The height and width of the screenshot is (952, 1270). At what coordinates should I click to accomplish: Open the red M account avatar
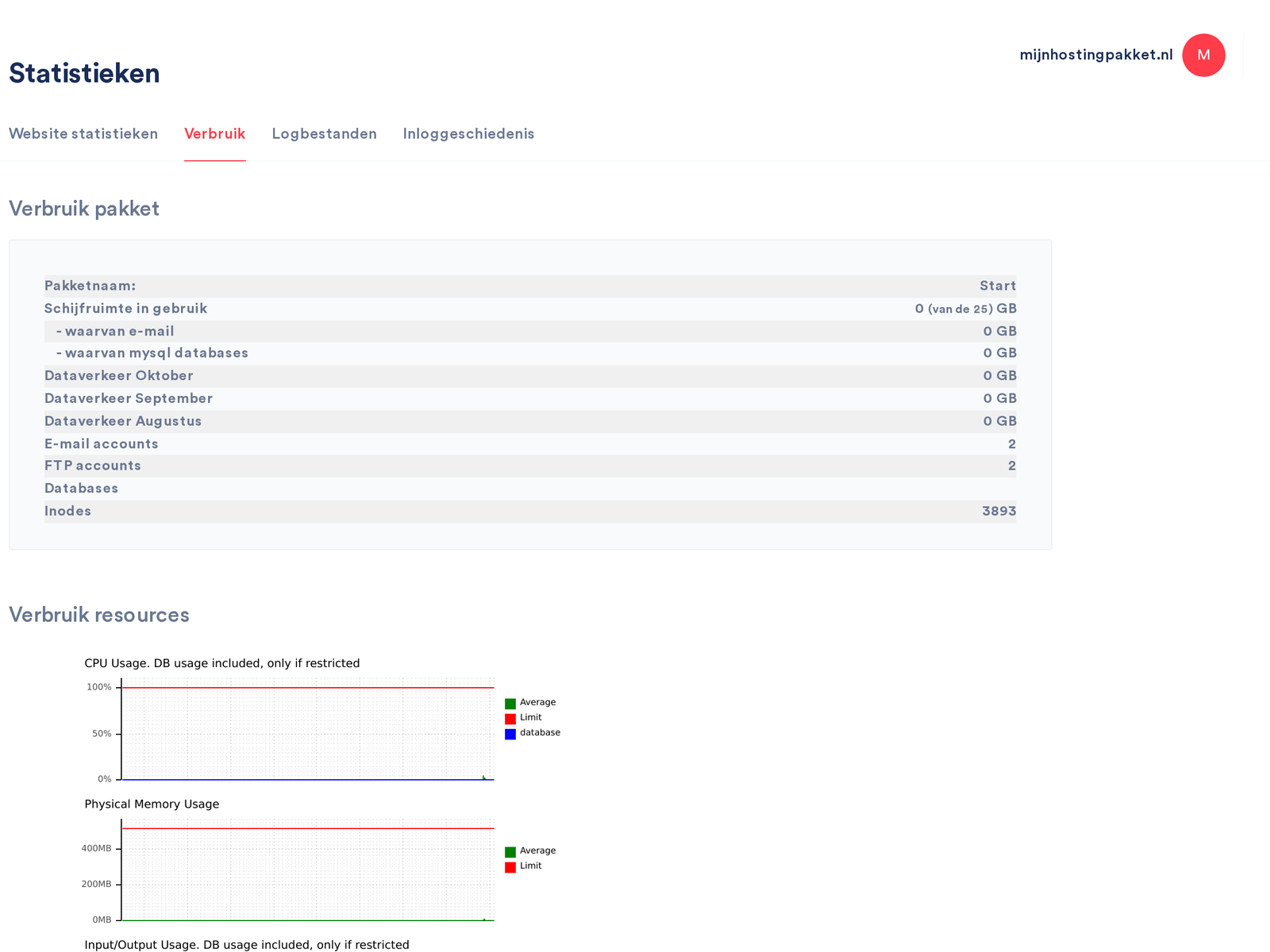point(1203,56)
